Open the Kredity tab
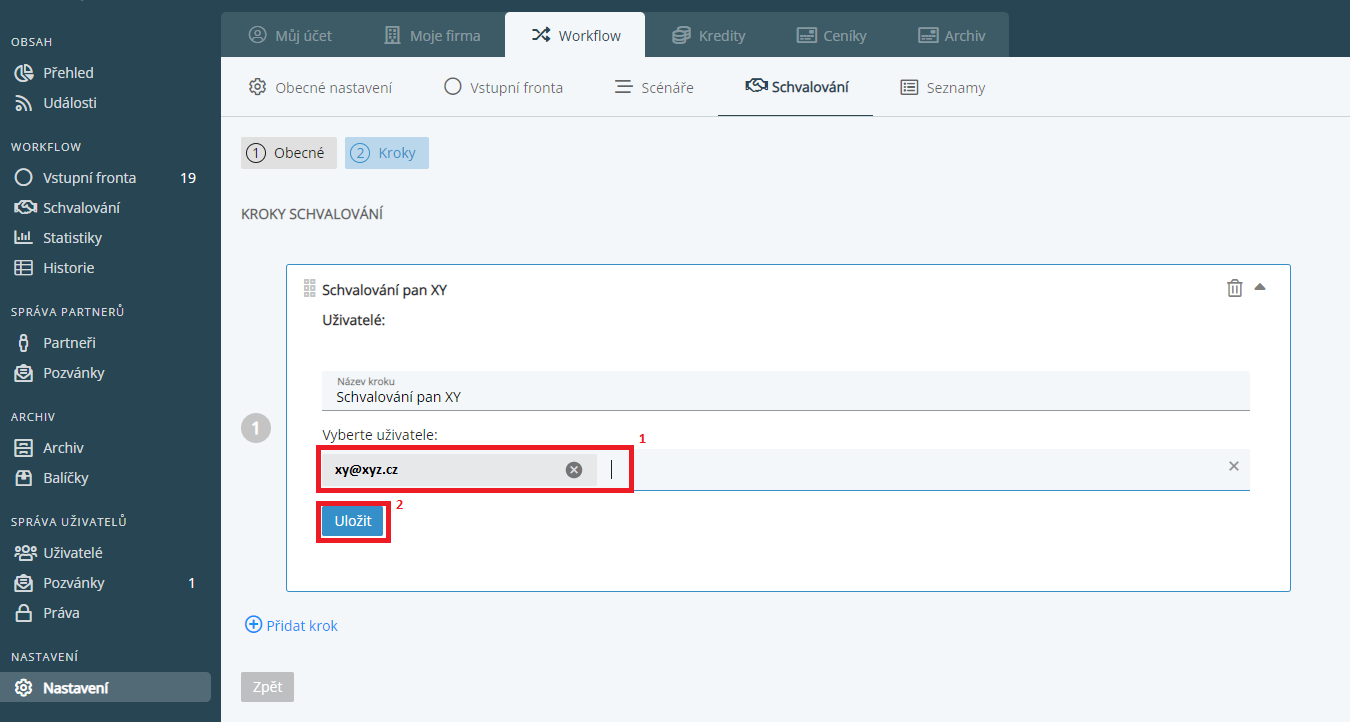The height and width of the screenshot is (722, 1350). click(709, 35)
